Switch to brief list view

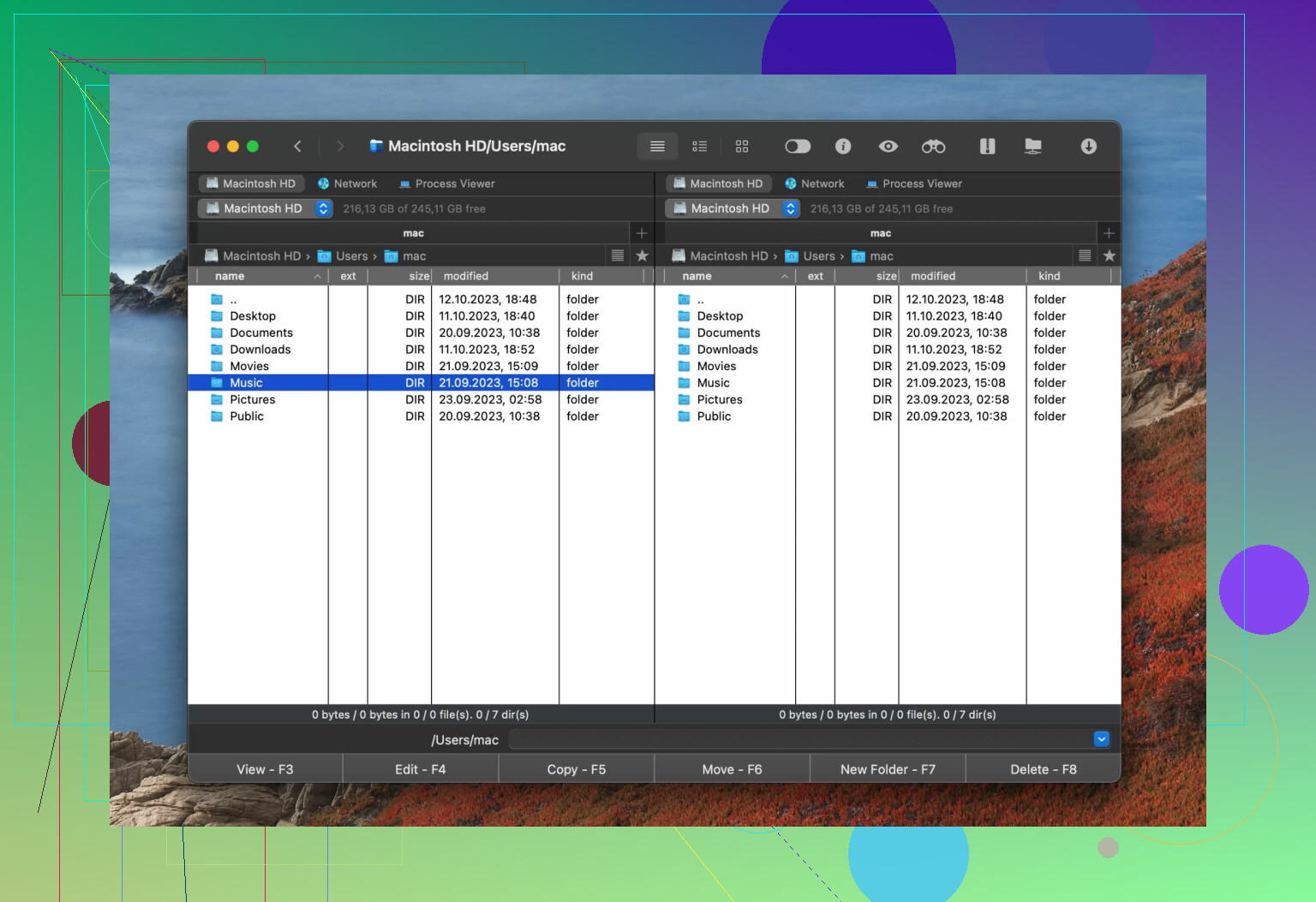coord(699,146)
